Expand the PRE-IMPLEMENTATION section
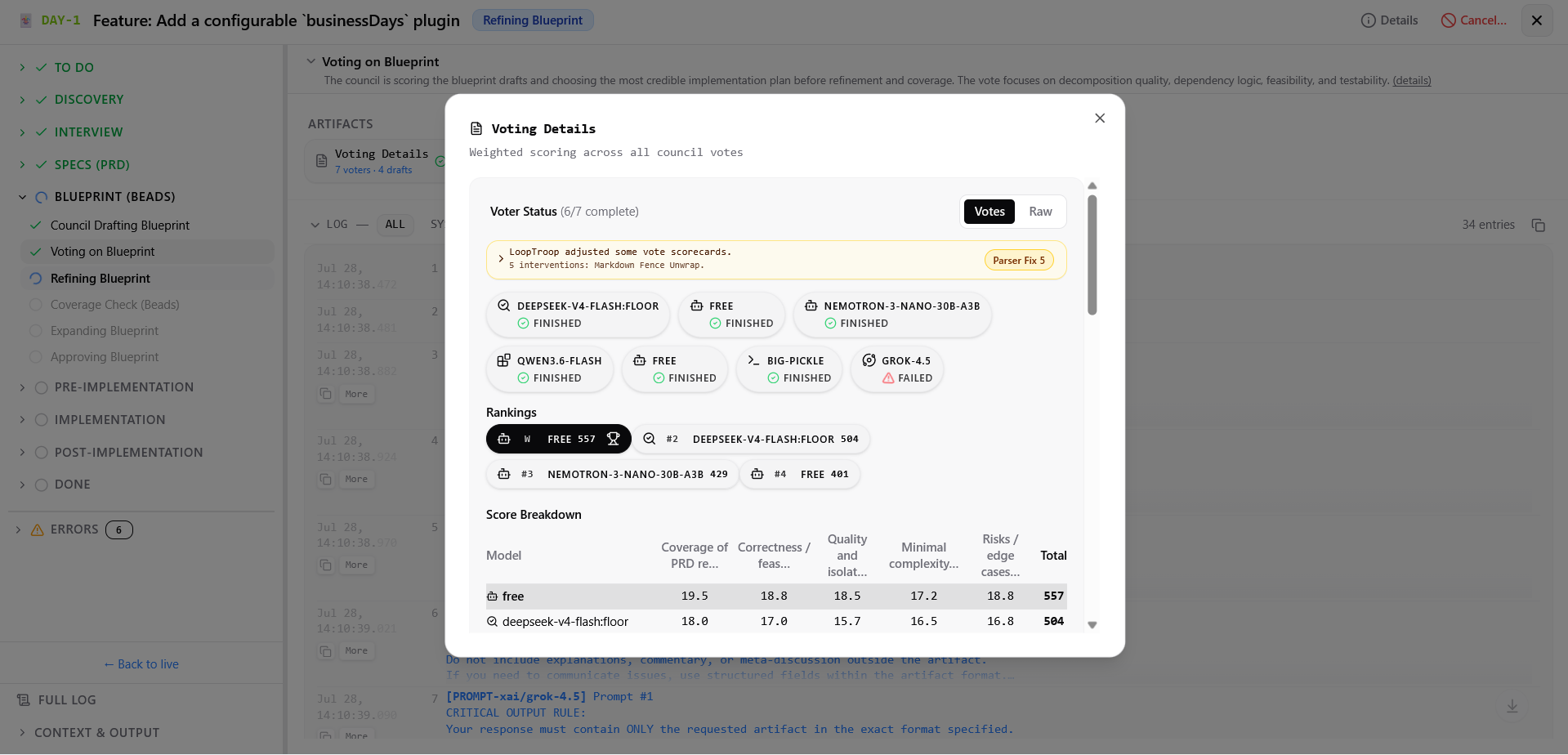The image size is (1568, 755). point(22,387)
